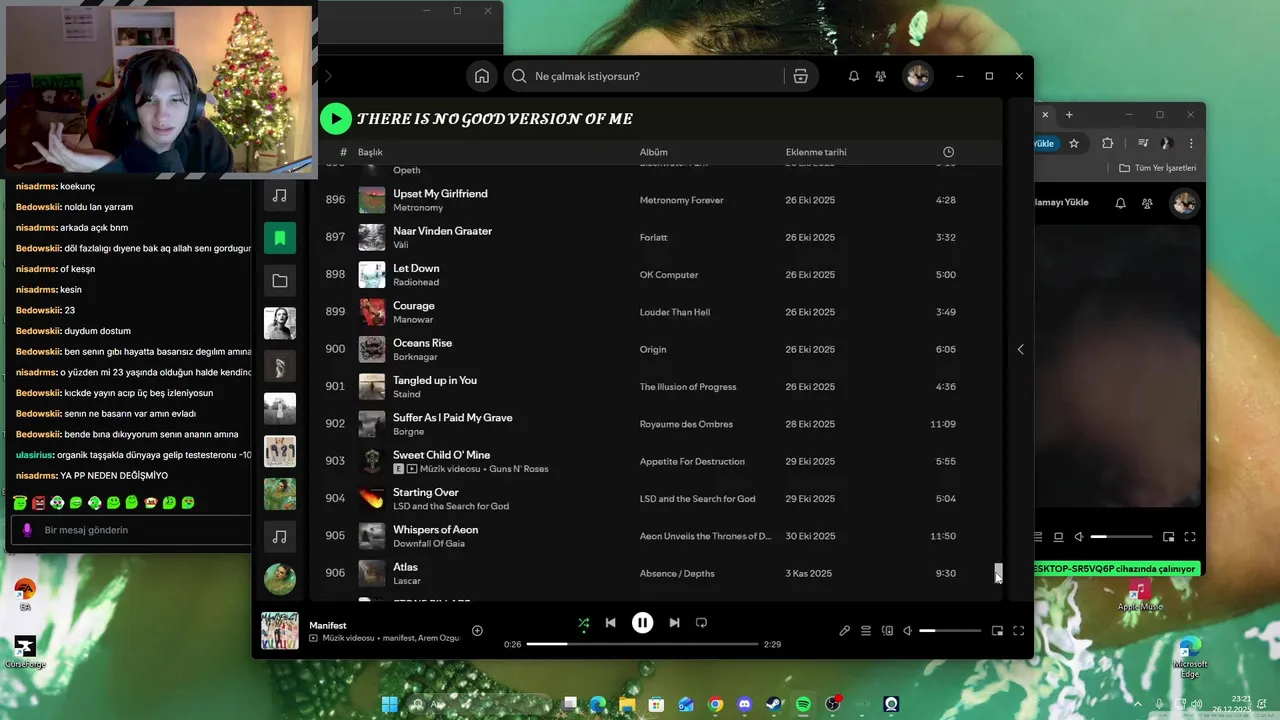Open new tab in the browser window

pos(1068,115)
